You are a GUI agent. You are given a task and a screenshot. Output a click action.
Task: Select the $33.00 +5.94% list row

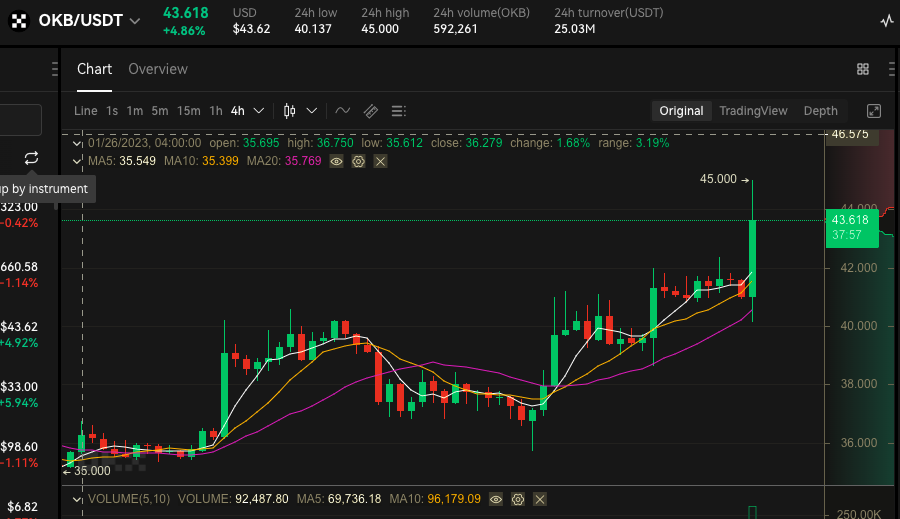[x=20, y=394]
